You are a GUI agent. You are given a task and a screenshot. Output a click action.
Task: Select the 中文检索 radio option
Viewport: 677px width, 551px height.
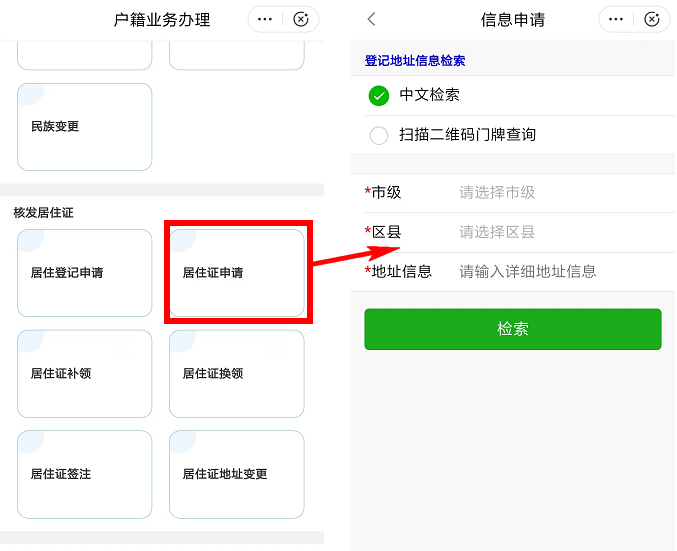[x=379, y=96]
